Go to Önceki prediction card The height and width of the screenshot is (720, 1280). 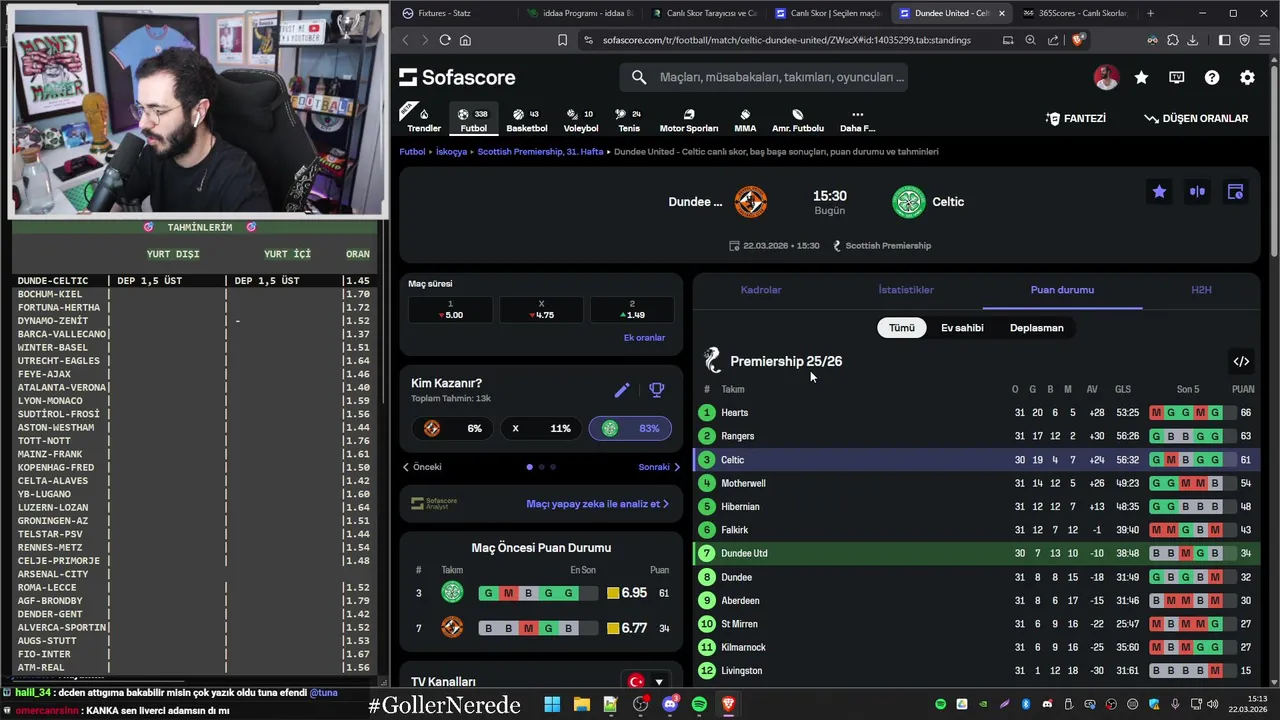422,467
